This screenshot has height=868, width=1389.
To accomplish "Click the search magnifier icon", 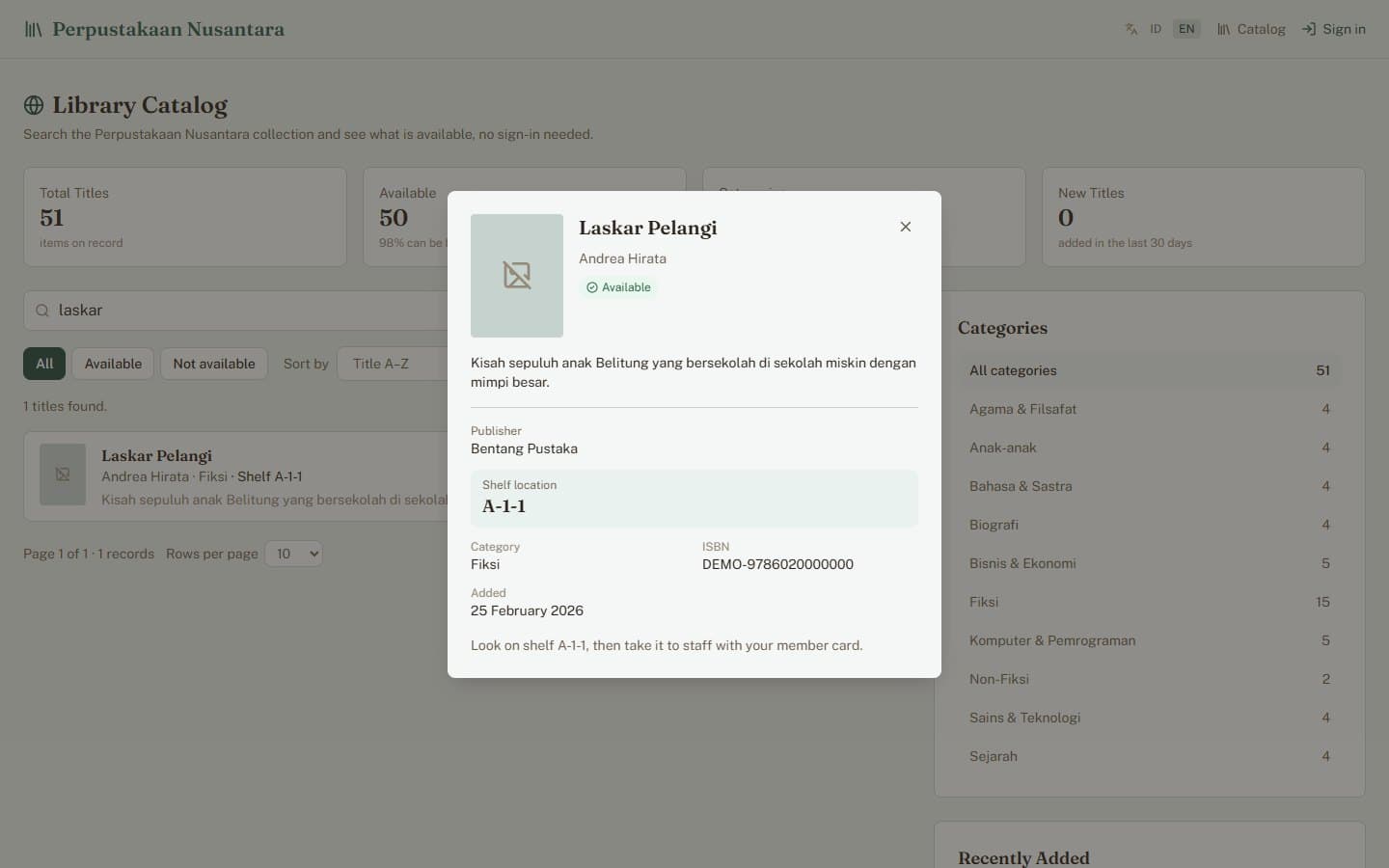I will 42,311.
